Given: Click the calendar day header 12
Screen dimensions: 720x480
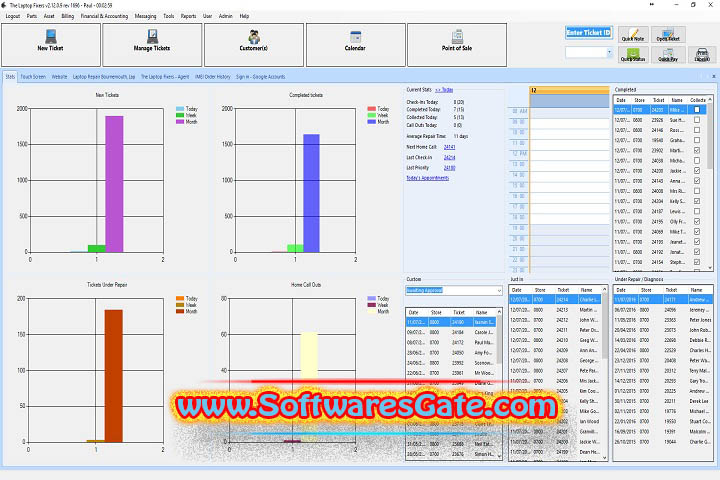Looking at the screenshot, I should [569, 90].
